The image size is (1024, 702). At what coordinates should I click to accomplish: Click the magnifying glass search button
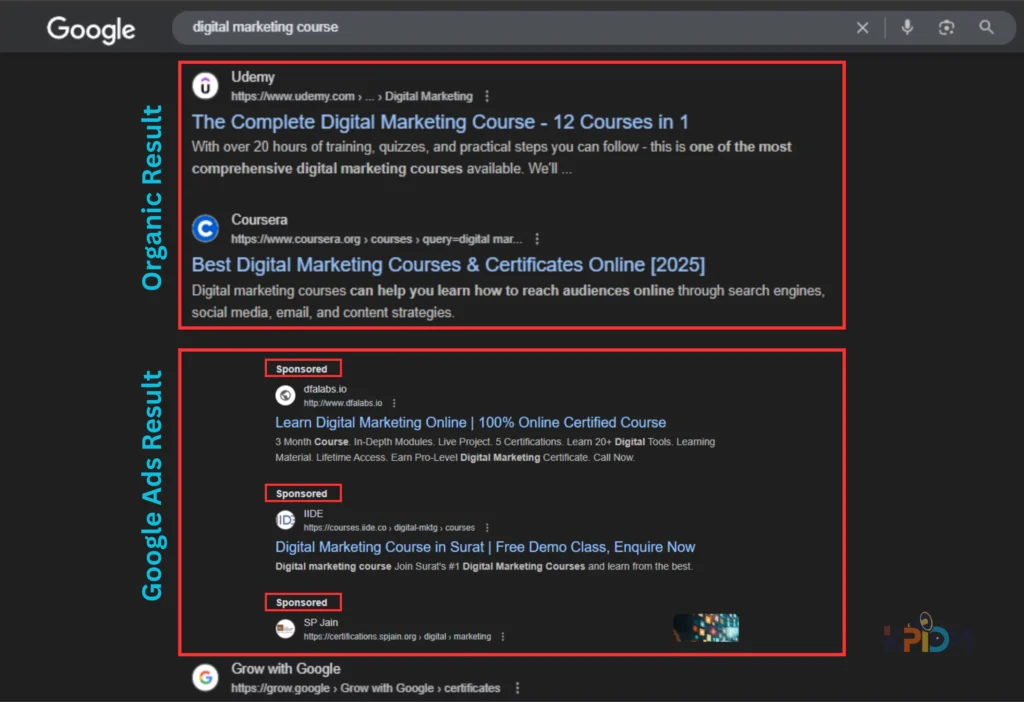[986, 28]
